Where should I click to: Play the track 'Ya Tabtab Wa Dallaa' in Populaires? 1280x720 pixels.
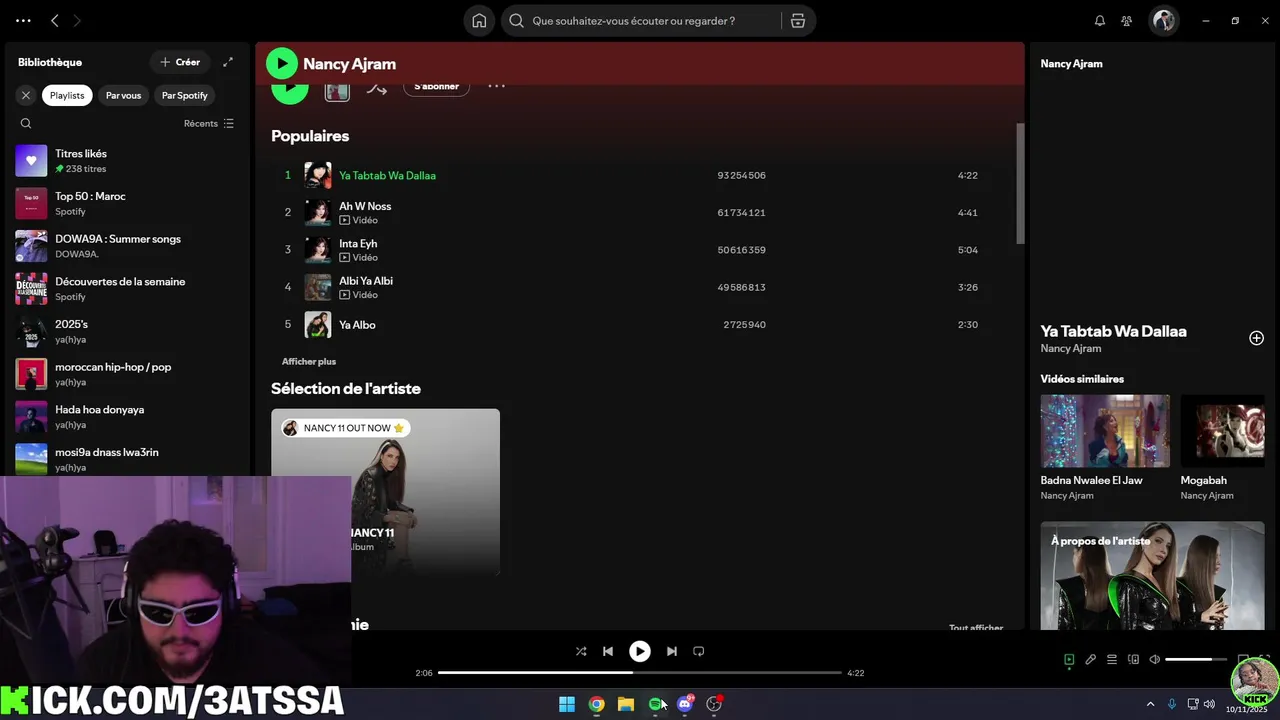[387, 176]
